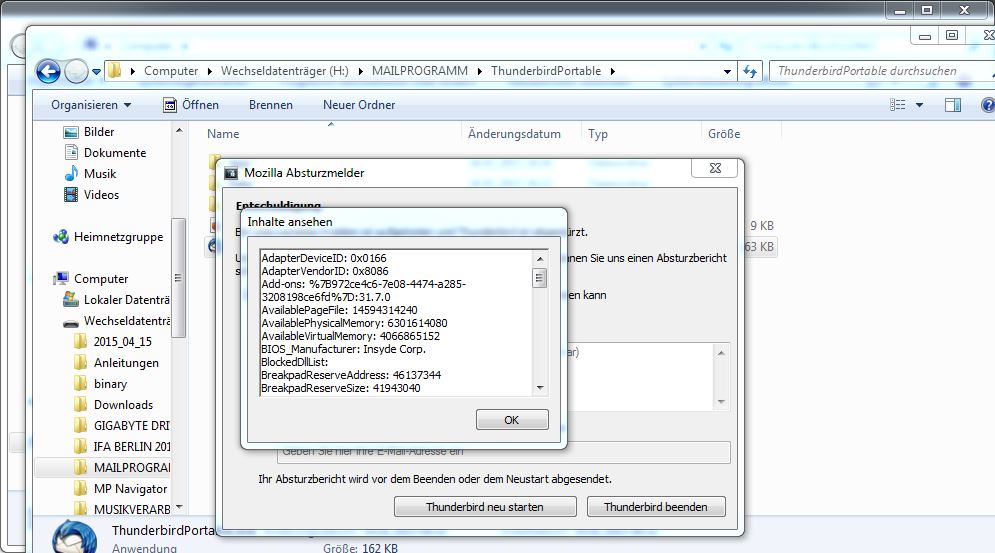Click scroll down arrow in crash contents list

click(x=540, y=387)
